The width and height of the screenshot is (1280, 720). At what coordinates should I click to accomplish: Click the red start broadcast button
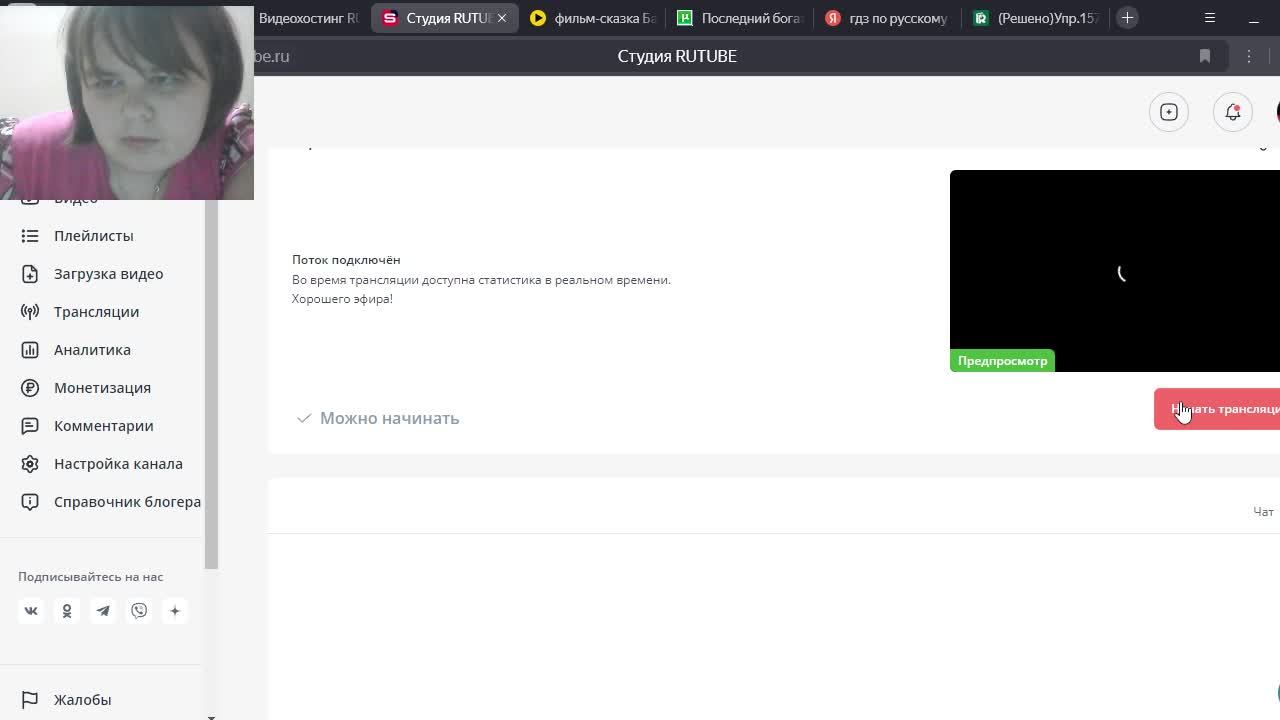(x=1217, y=409)
